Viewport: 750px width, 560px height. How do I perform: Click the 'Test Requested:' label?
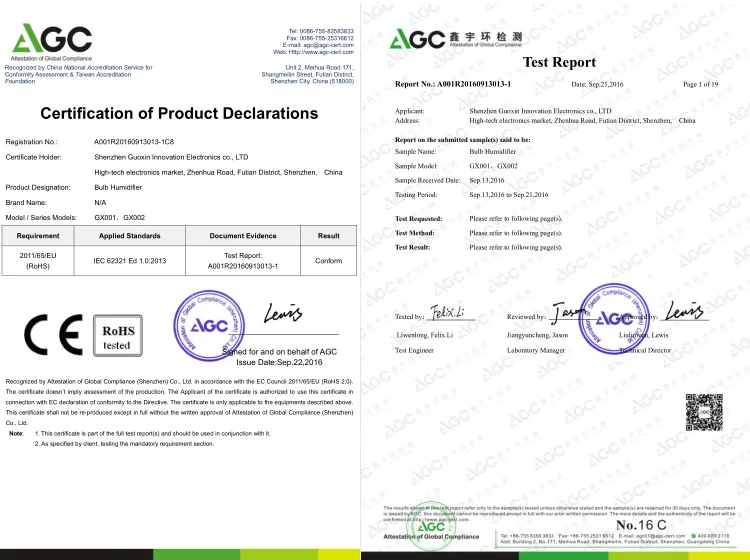418,219
